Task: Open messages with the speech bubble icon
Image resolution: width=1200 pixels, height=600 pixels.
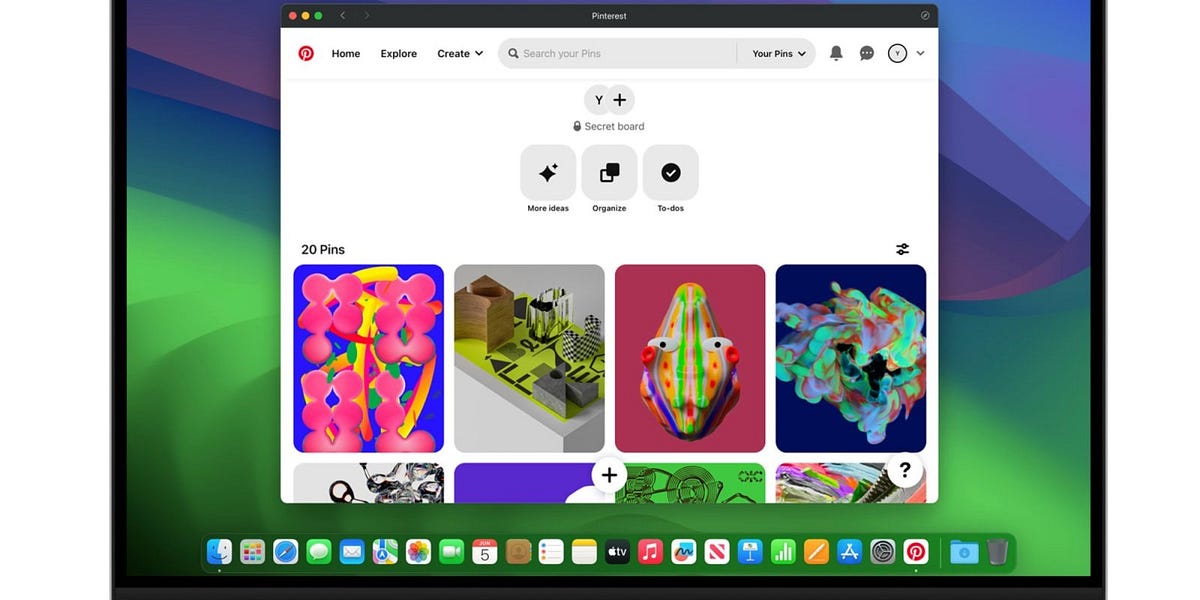Action: click(866, 53)
